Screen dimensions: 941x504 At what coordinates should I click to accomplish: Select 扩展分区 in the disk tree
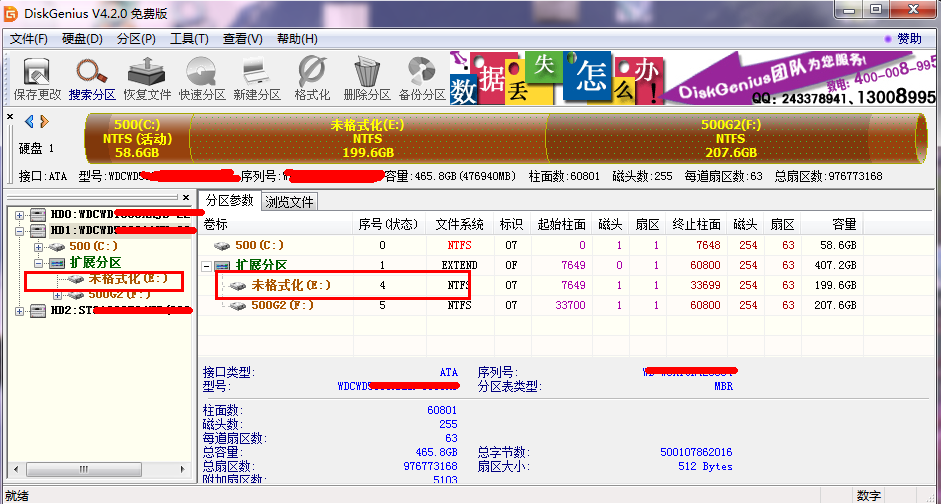[95, 263]
